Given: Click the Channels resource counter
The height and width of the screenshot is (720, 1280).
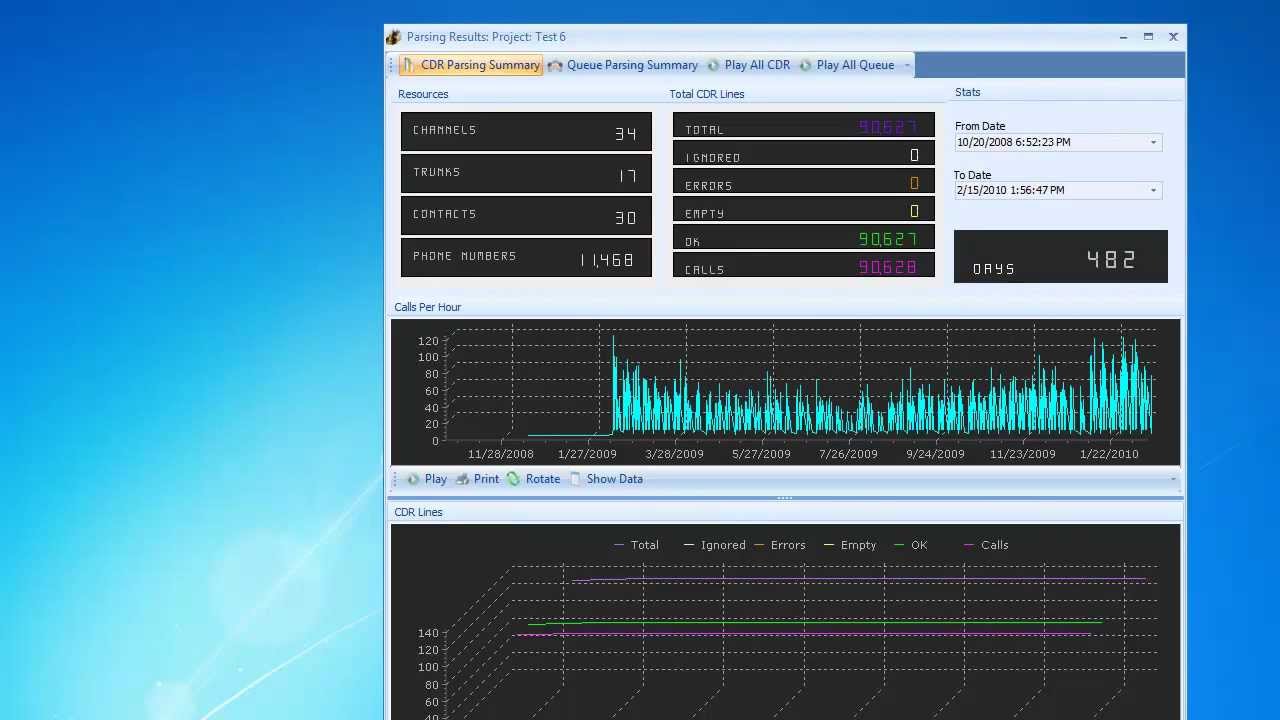Looking at the screenshot, I should click(526, 131).
